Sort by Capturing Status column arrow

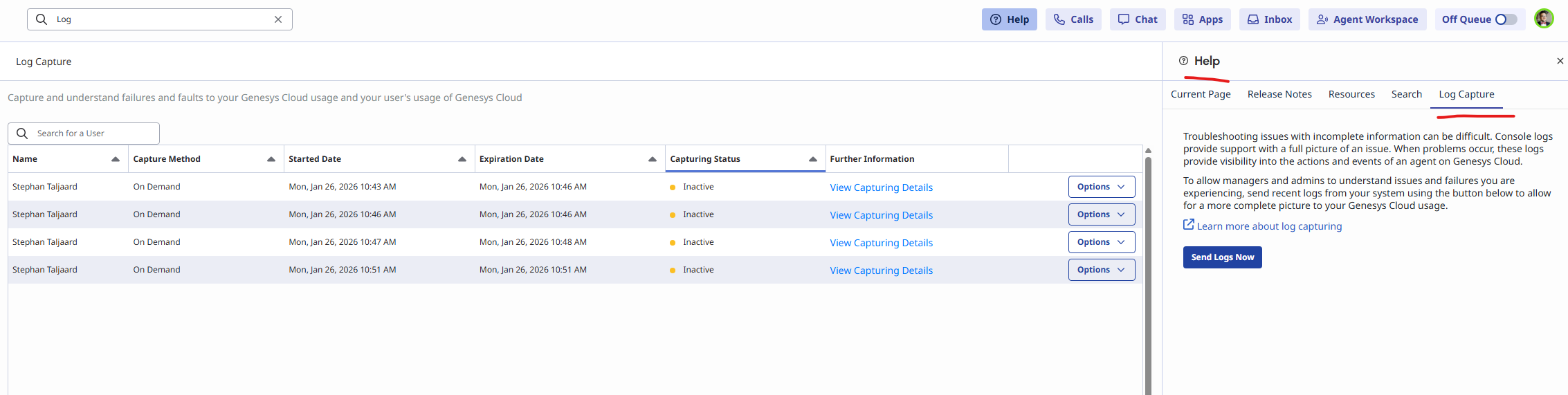click(x=813, y=159)
